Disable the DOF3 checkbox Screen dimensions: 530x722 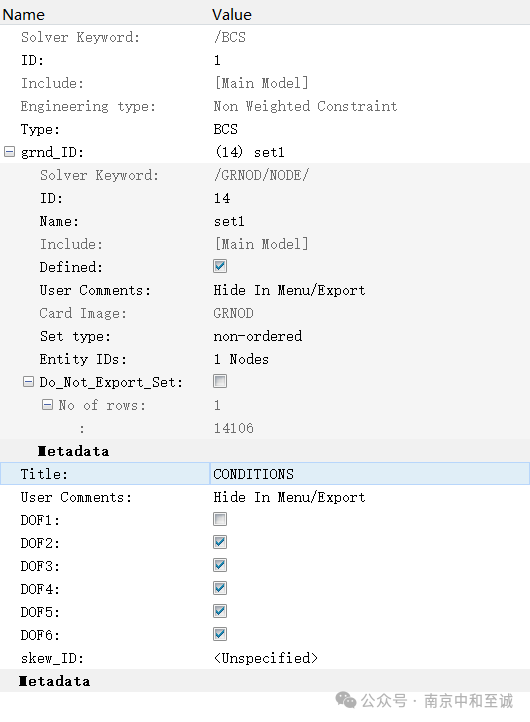click(x=220, y=565)
